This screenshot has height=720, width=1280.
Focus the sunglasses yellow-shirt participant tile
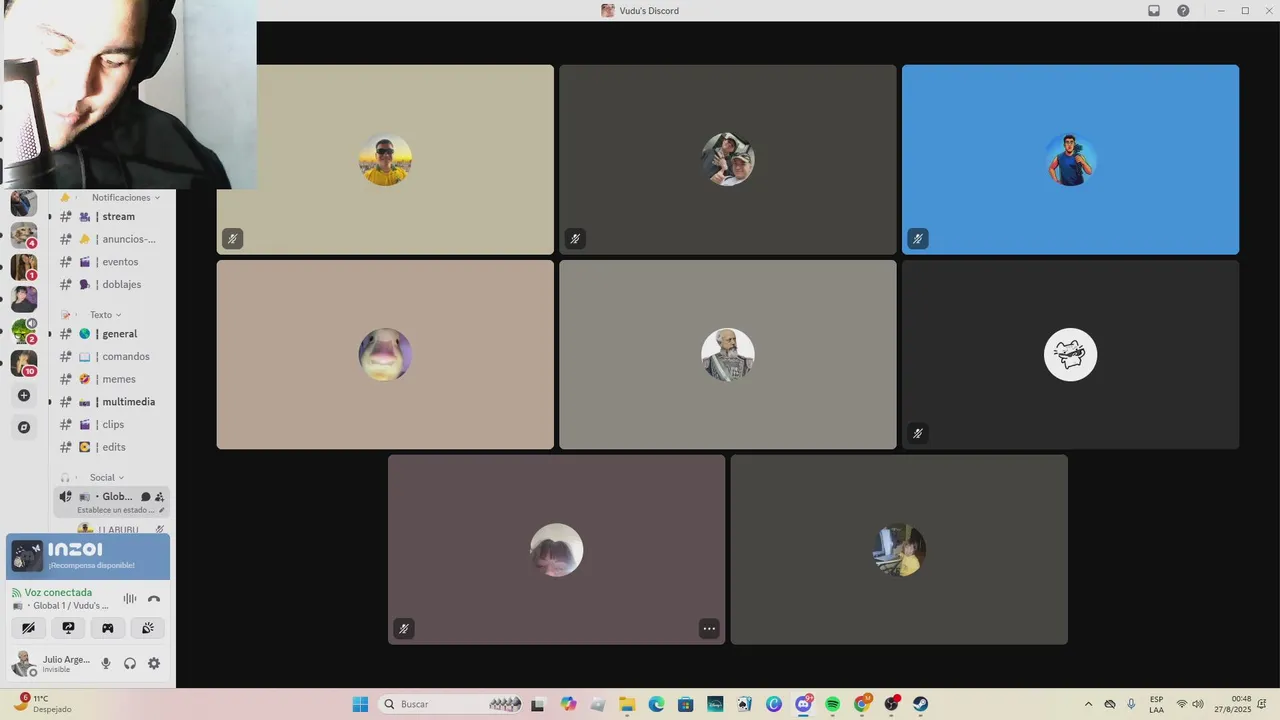[x=385, y=160]
